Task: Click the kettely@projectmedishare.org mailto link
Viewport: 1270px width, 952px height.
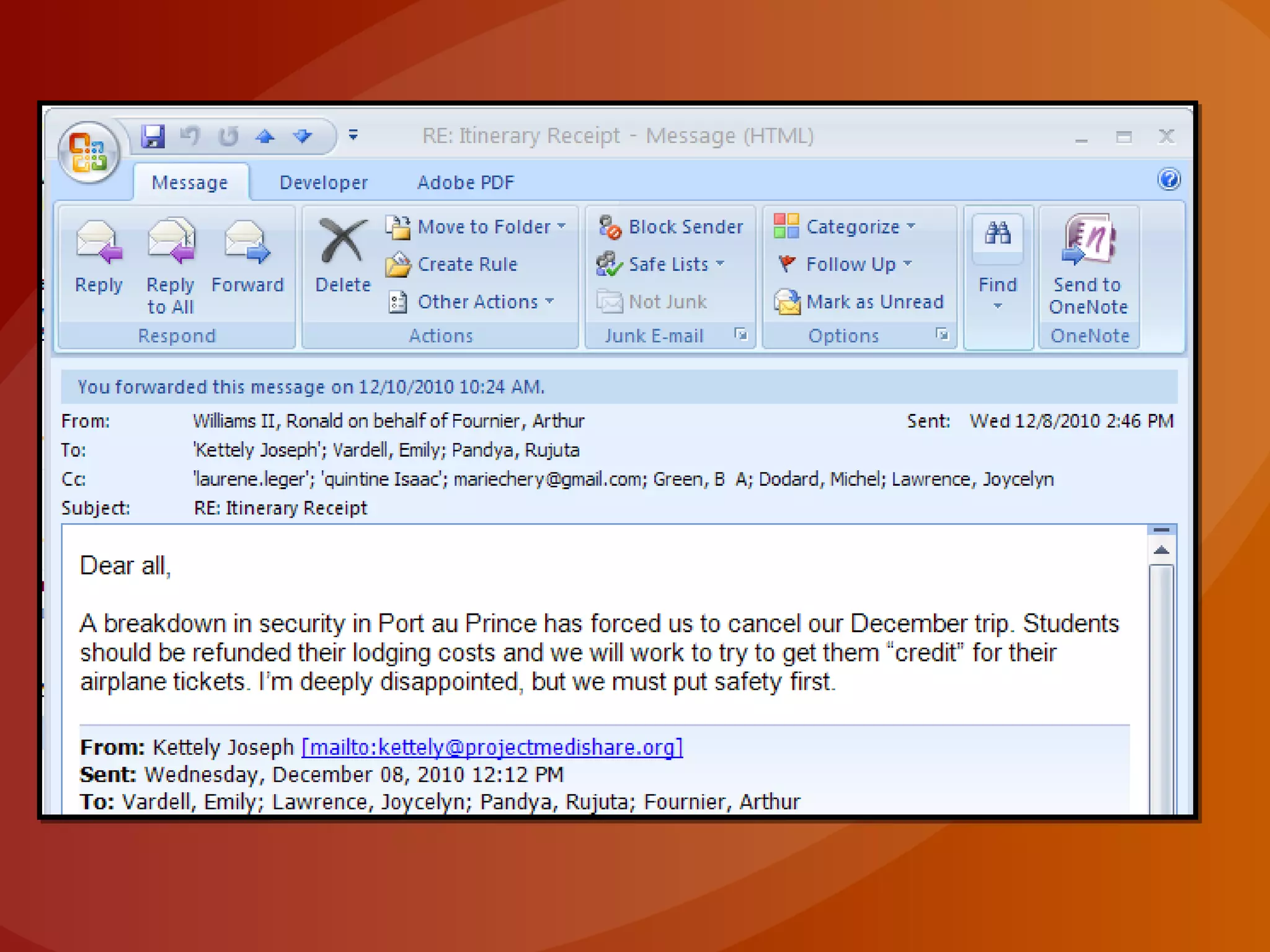Action: pos(492,747)
